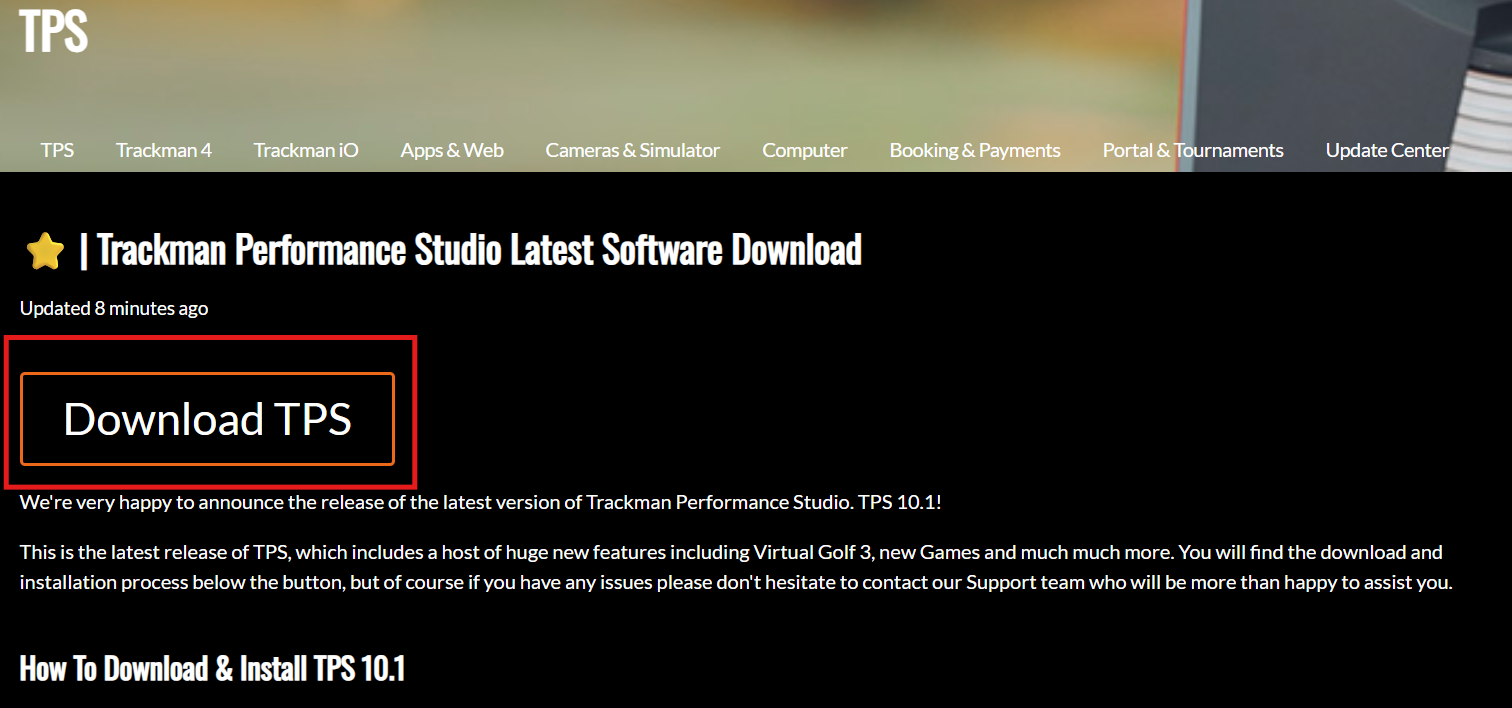The width and height of the screenshot is (1512, 708).
Task: Go to the Trackman 4 section
Action: 164,150
